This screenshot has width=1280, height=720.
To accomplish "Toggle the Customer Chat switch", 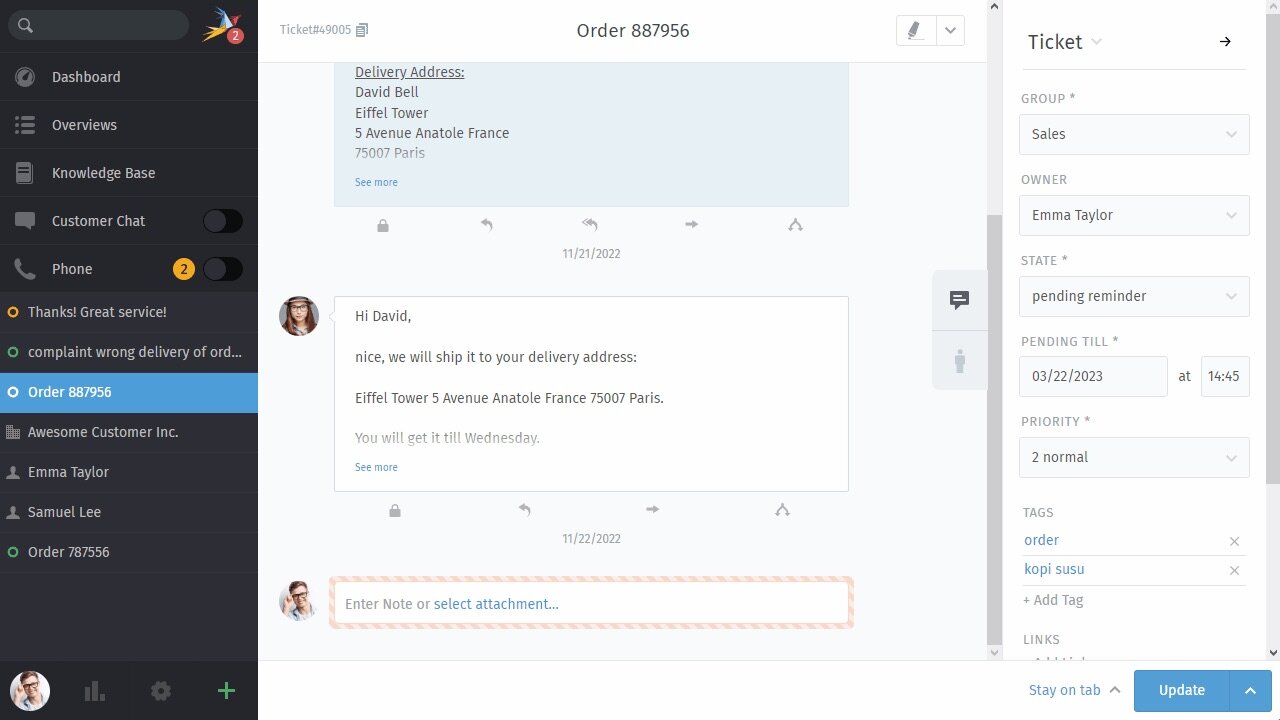I will click(222, 221).
